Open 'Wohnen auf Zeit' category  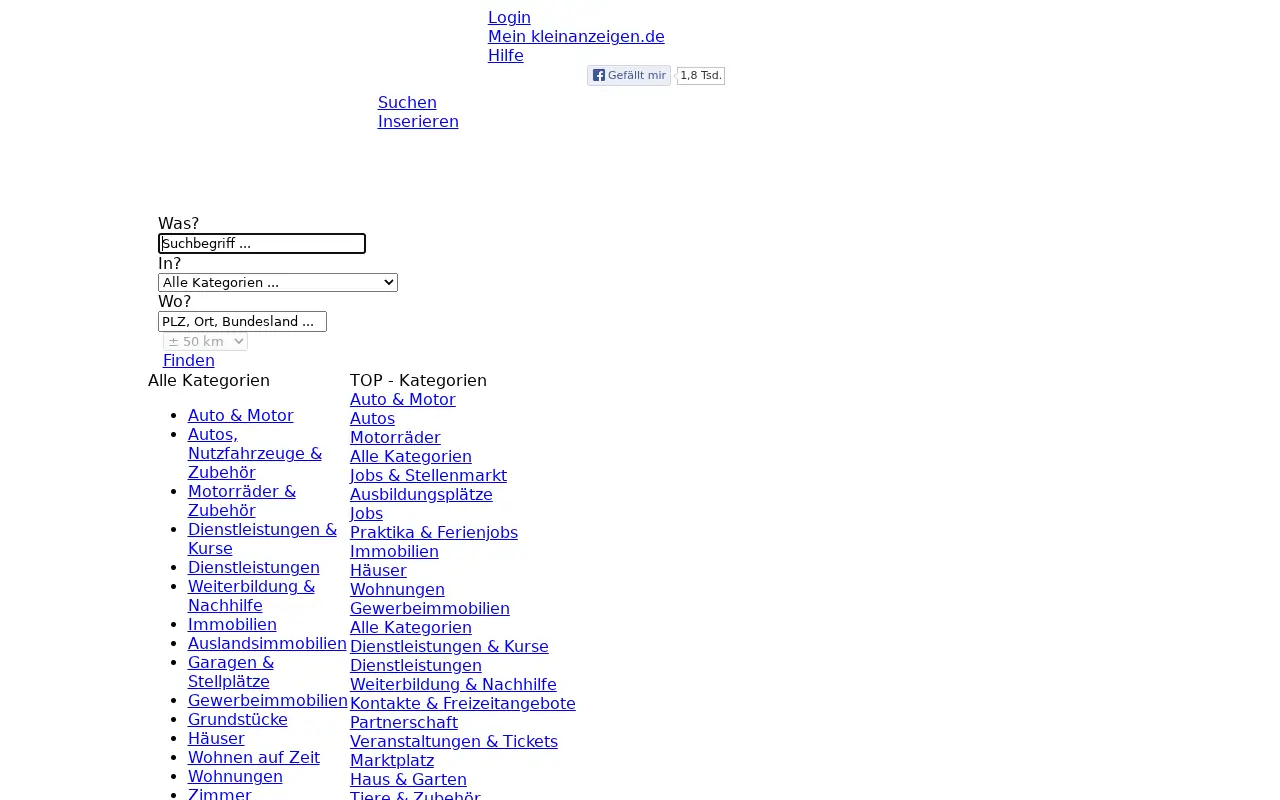pos(254,757)
